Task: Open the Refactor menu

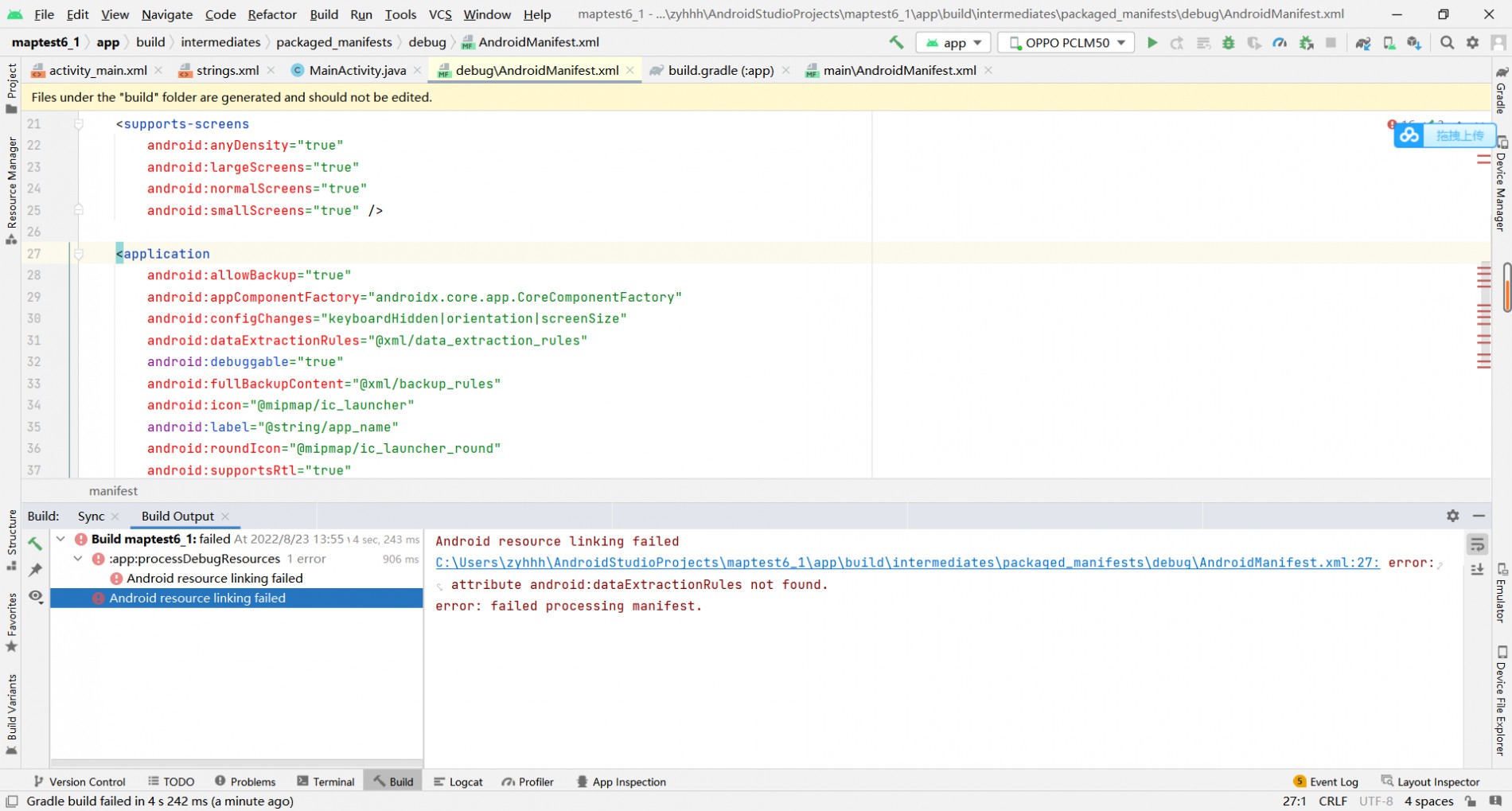Action: (x=271, y=14)
